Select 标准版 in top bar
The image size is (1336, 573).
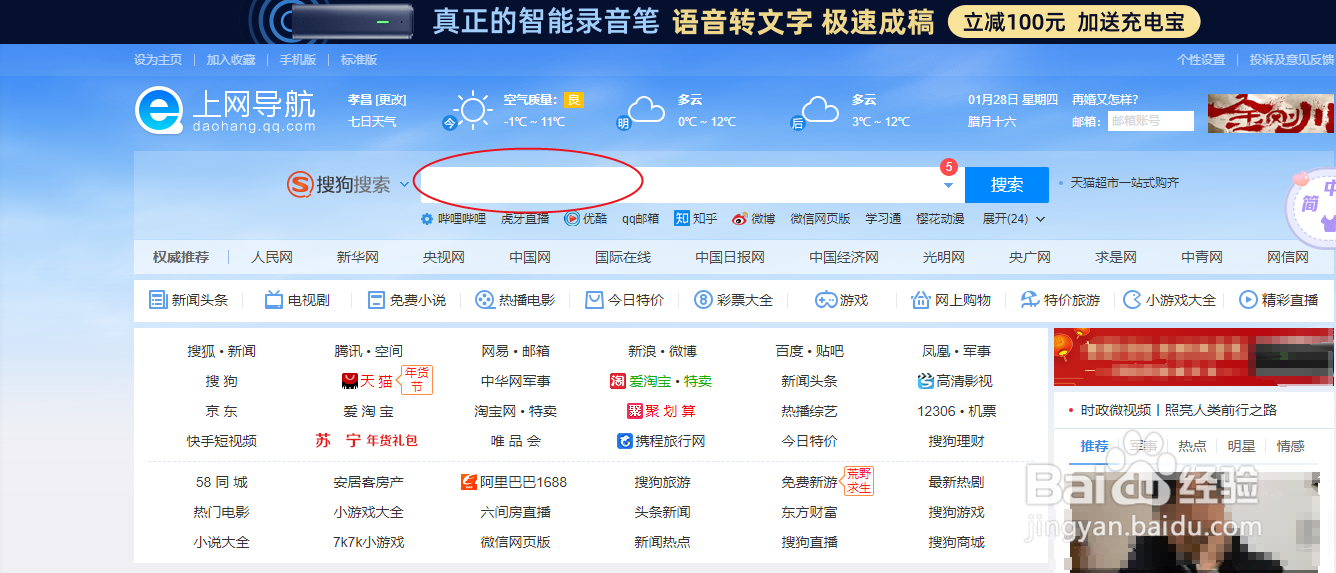pos(359,60)
